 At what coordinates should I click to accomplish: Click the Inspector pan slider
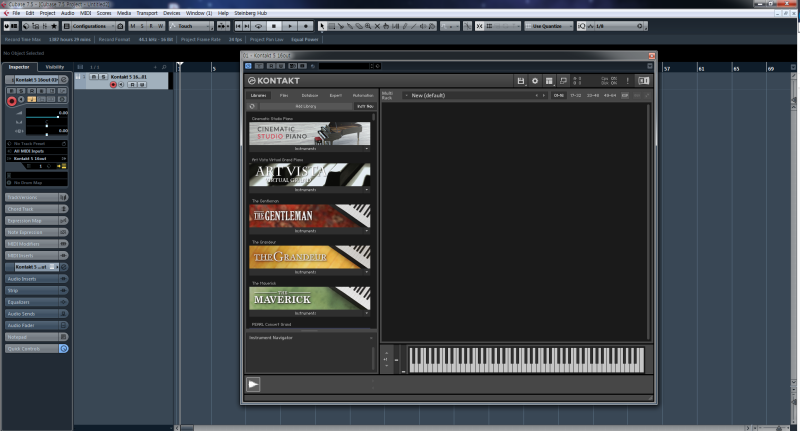click(46, 125)
